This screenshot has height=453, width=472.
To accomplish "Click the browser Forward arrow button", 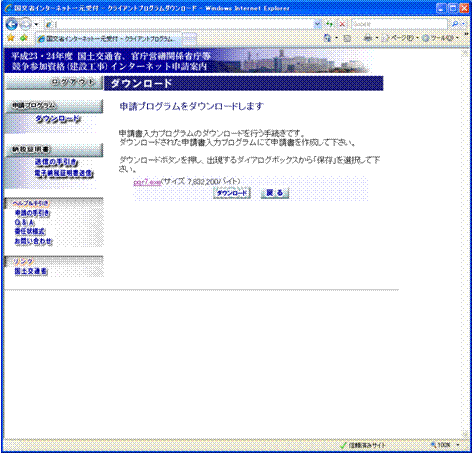I will [26, 24].
